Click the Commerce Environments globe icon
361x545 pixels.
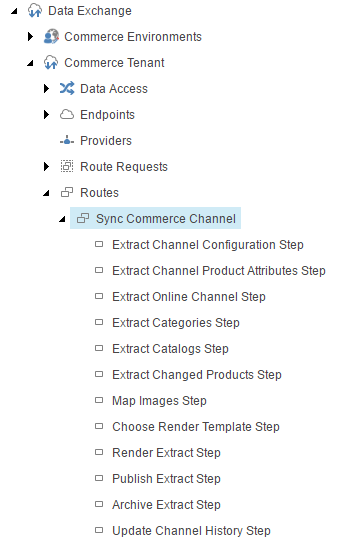[51, 36]
